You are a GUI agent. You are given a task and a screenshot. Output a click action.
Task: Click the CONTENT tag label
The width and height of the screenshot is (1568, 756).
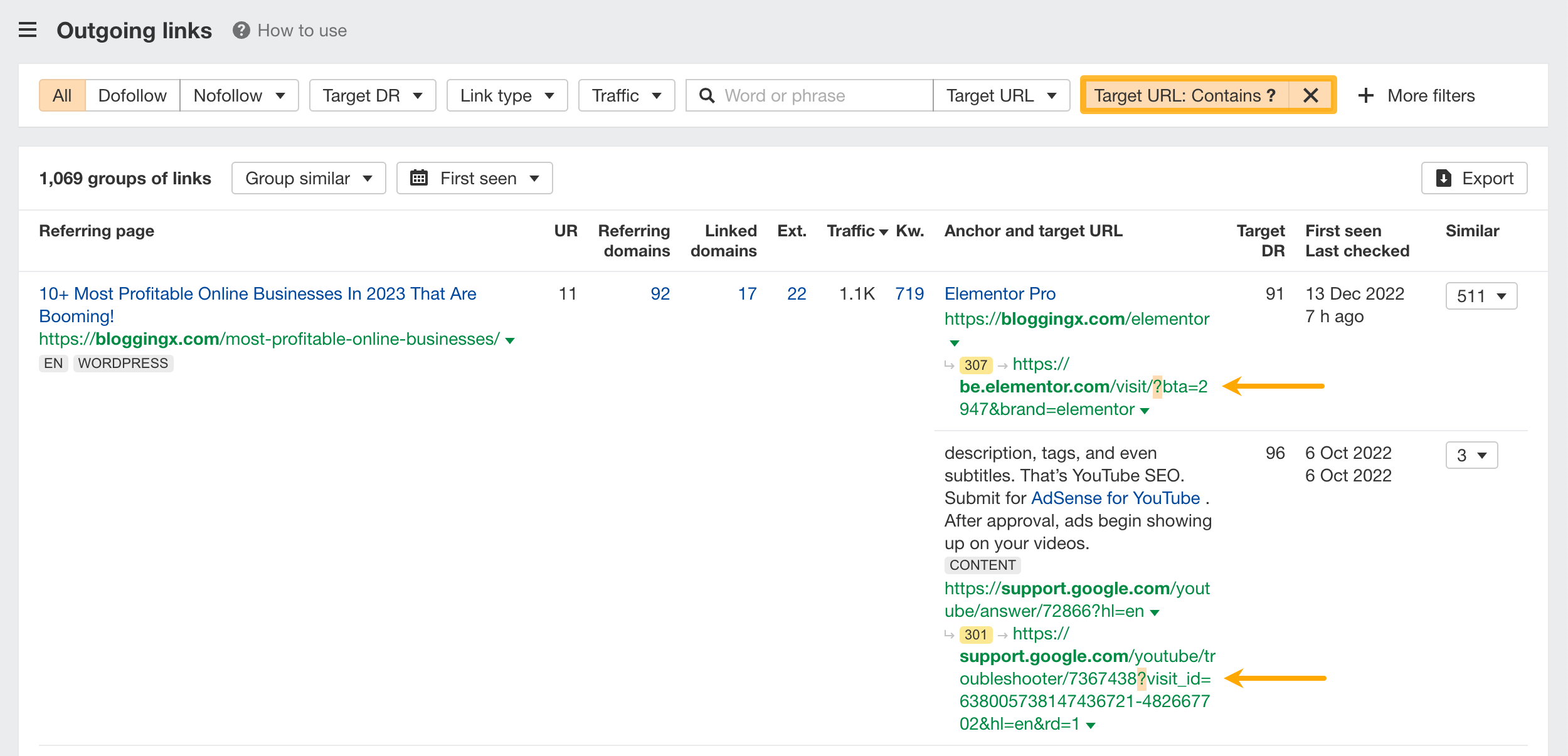[982, 565]
